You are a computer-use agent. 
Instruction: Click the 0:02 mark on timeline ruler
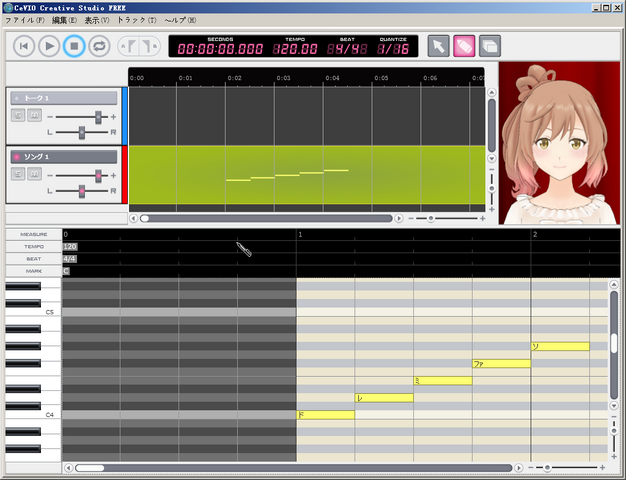[234, 78]
